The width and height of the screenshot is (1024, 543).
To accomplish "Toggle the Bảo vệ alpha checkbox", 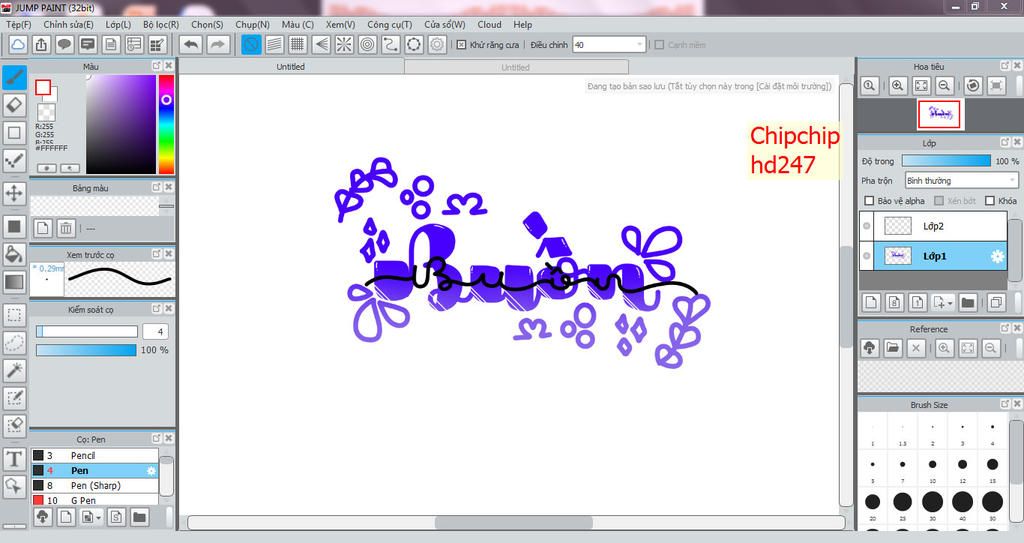I will (x=869, y=201).
